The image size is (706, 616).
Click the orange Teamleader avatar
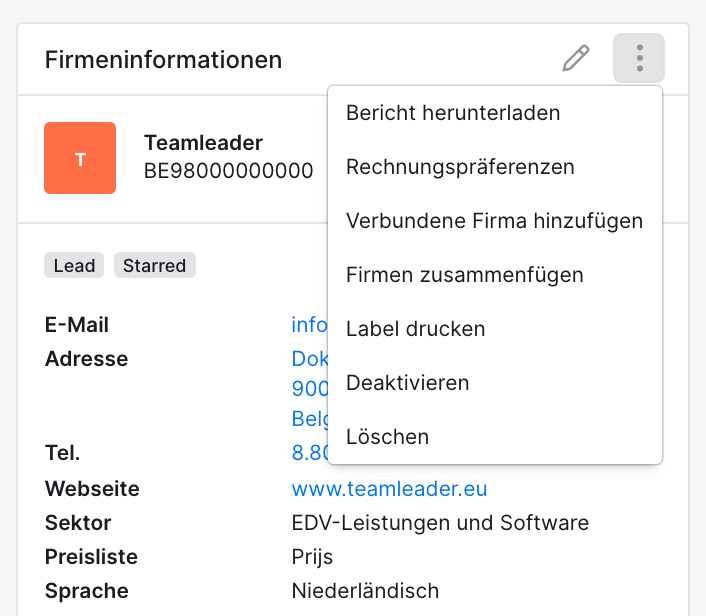pos(80,158)
